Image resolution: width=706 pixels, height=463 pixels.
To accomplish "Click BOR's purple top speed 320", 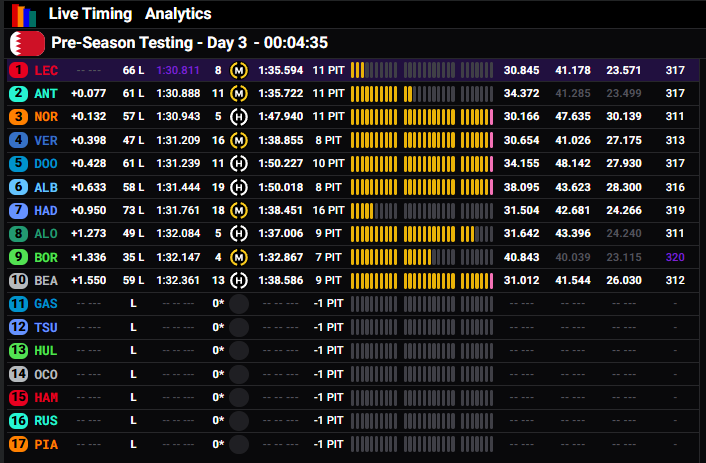I will pyautogui.click(x=675, y=257).
